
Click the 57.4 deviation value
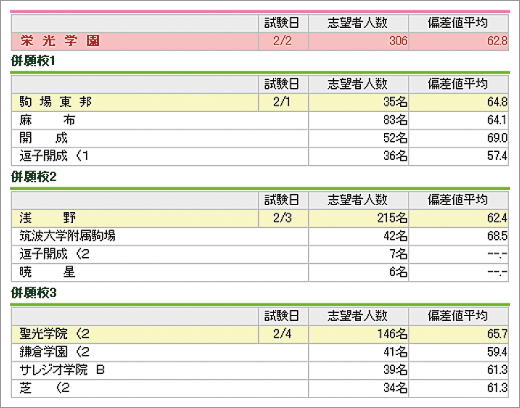tap(497, 156)
